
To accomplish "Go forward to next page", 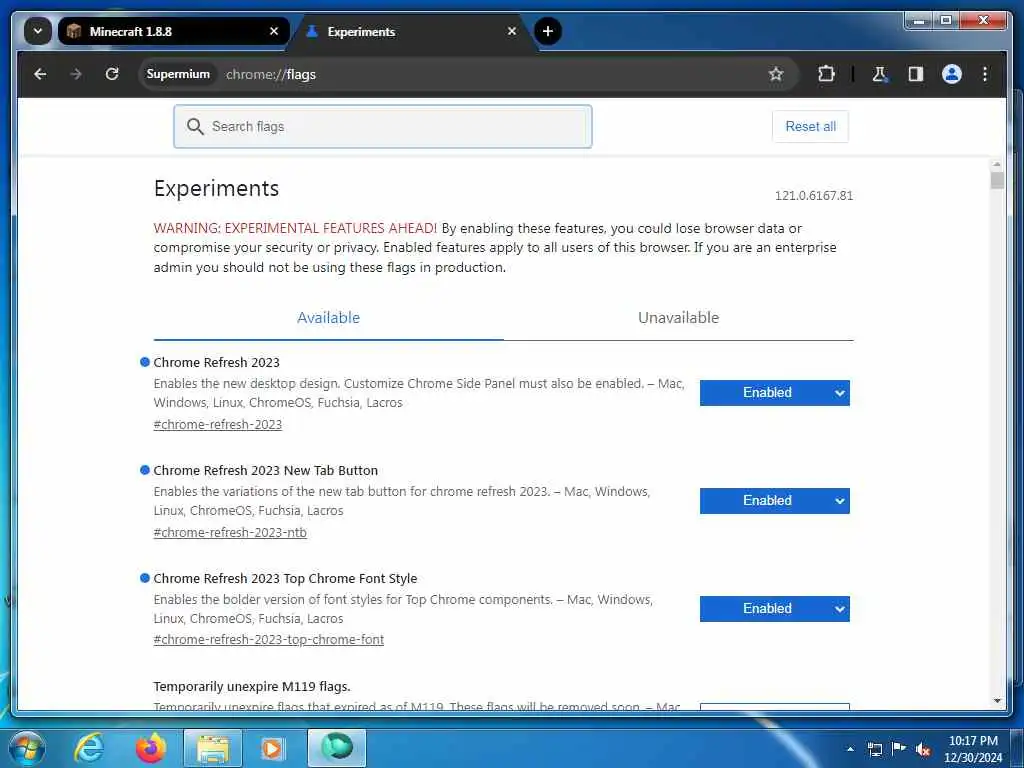I will coord(76,74).
